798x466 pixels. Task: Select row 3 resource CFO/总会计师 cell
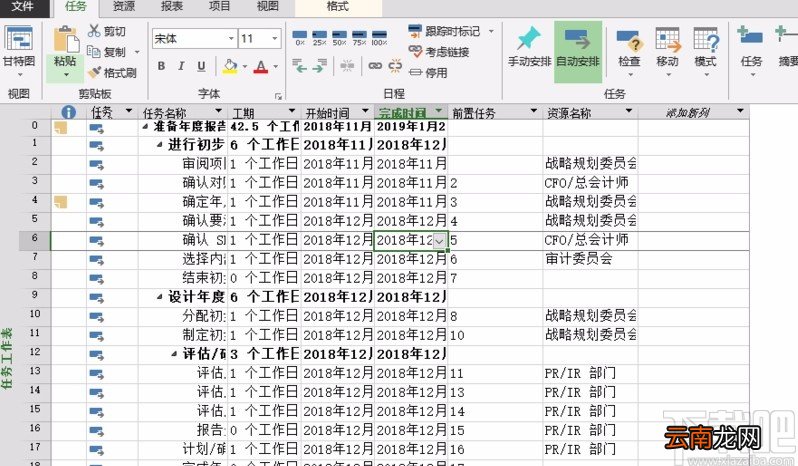click(590, 183)
